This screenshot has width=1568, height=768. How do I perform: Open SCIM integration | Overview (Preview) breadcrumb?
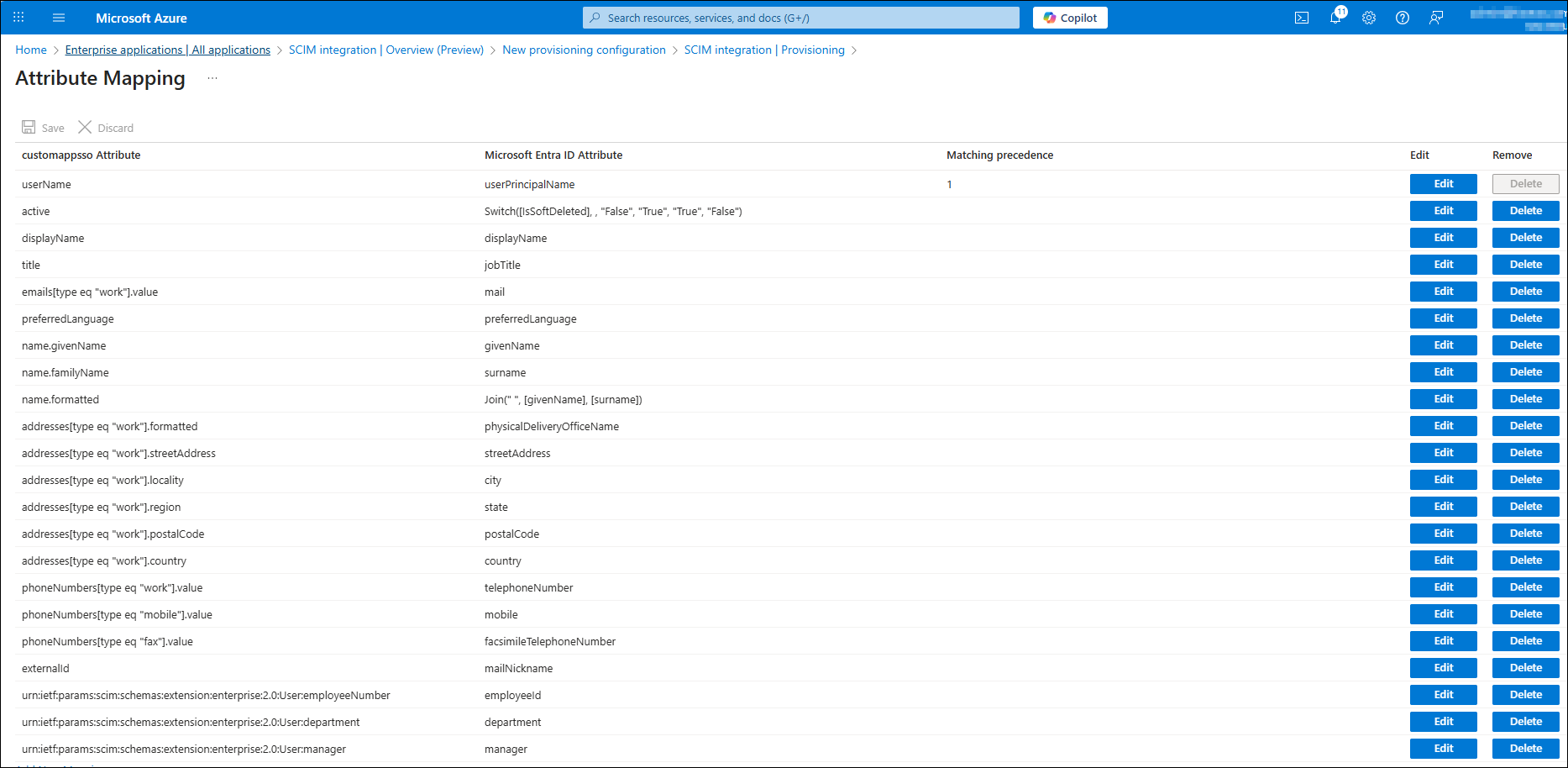pyautogui.click(x=386, y=50)
